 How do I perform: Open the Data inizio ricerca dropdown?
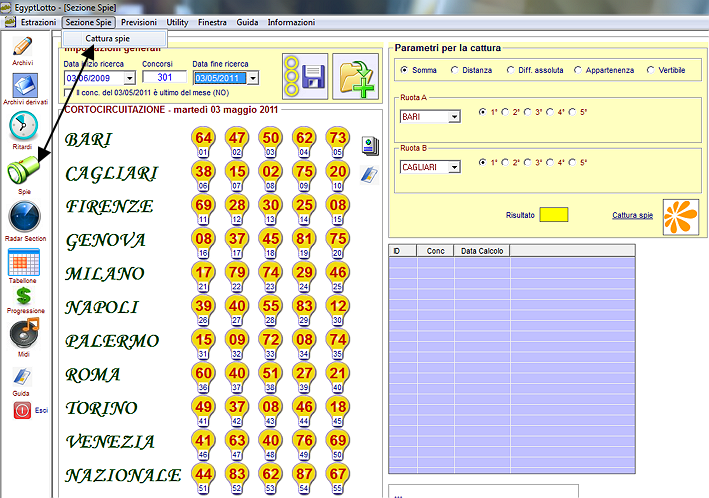(x=130, y=78)
